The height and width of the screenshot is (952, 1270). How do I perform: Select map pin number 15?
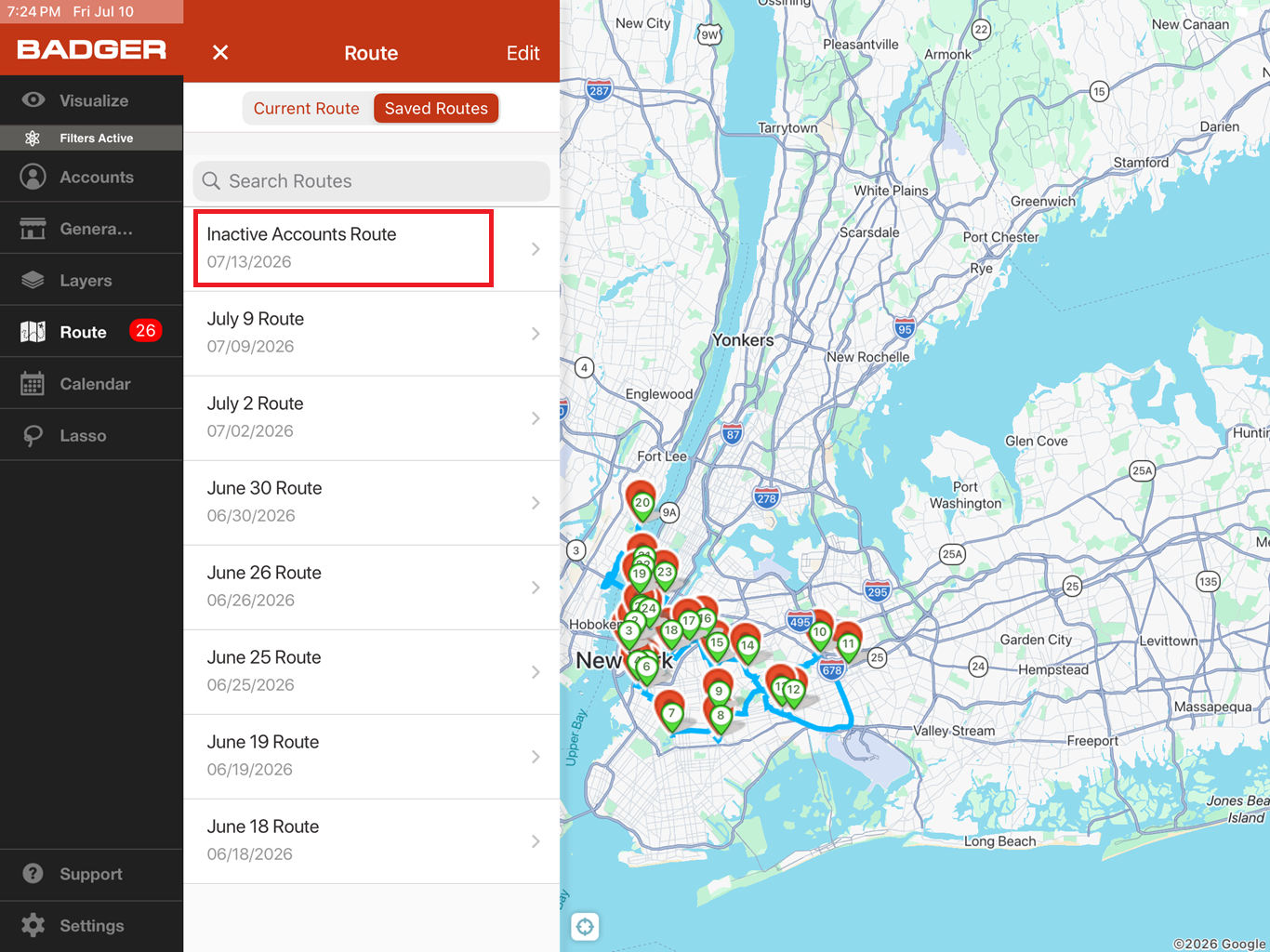pyautogui.click(x=716, y=642)
